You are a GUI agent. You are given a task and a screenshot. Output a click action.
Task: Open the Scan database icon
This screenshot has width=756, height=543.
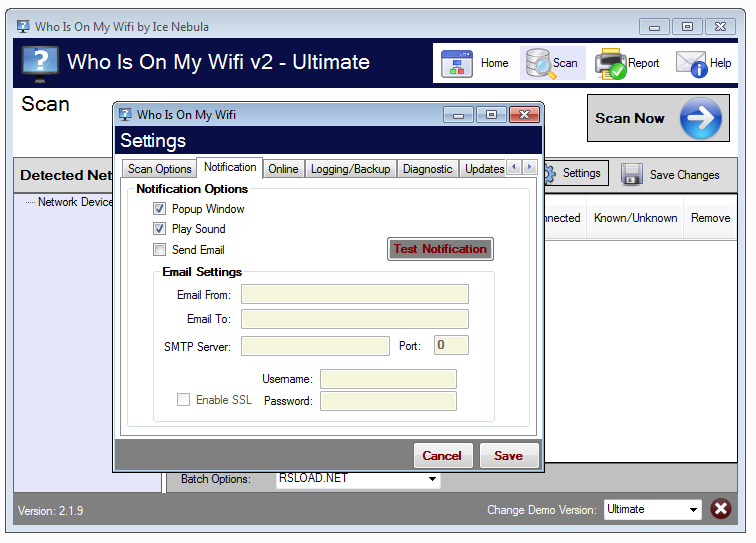click(540, 64)
